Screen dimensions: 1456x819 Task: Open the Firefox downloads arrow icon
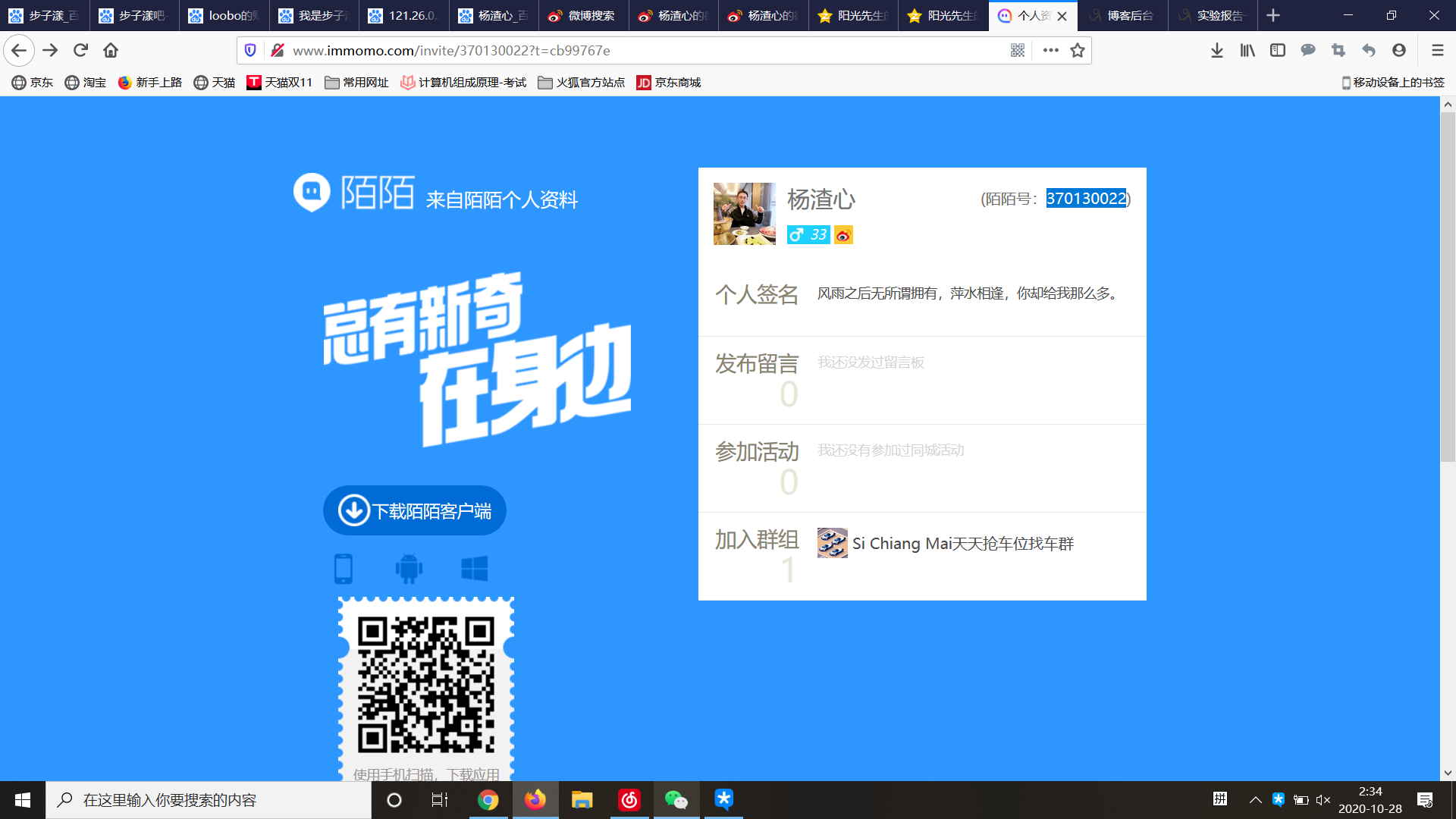pos(1217,50)
